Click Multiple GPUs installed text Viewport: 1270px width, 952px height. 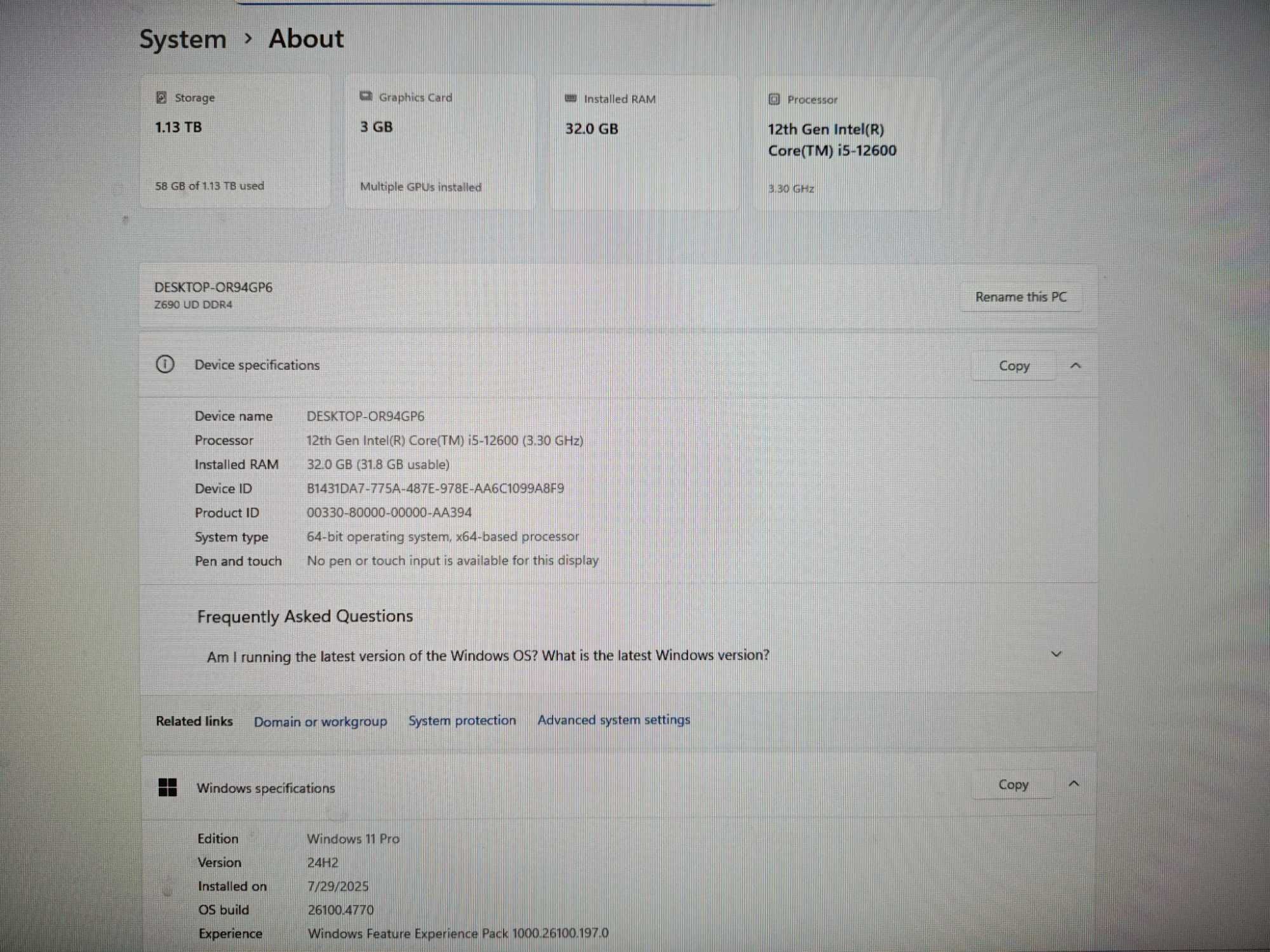[420, 187]
